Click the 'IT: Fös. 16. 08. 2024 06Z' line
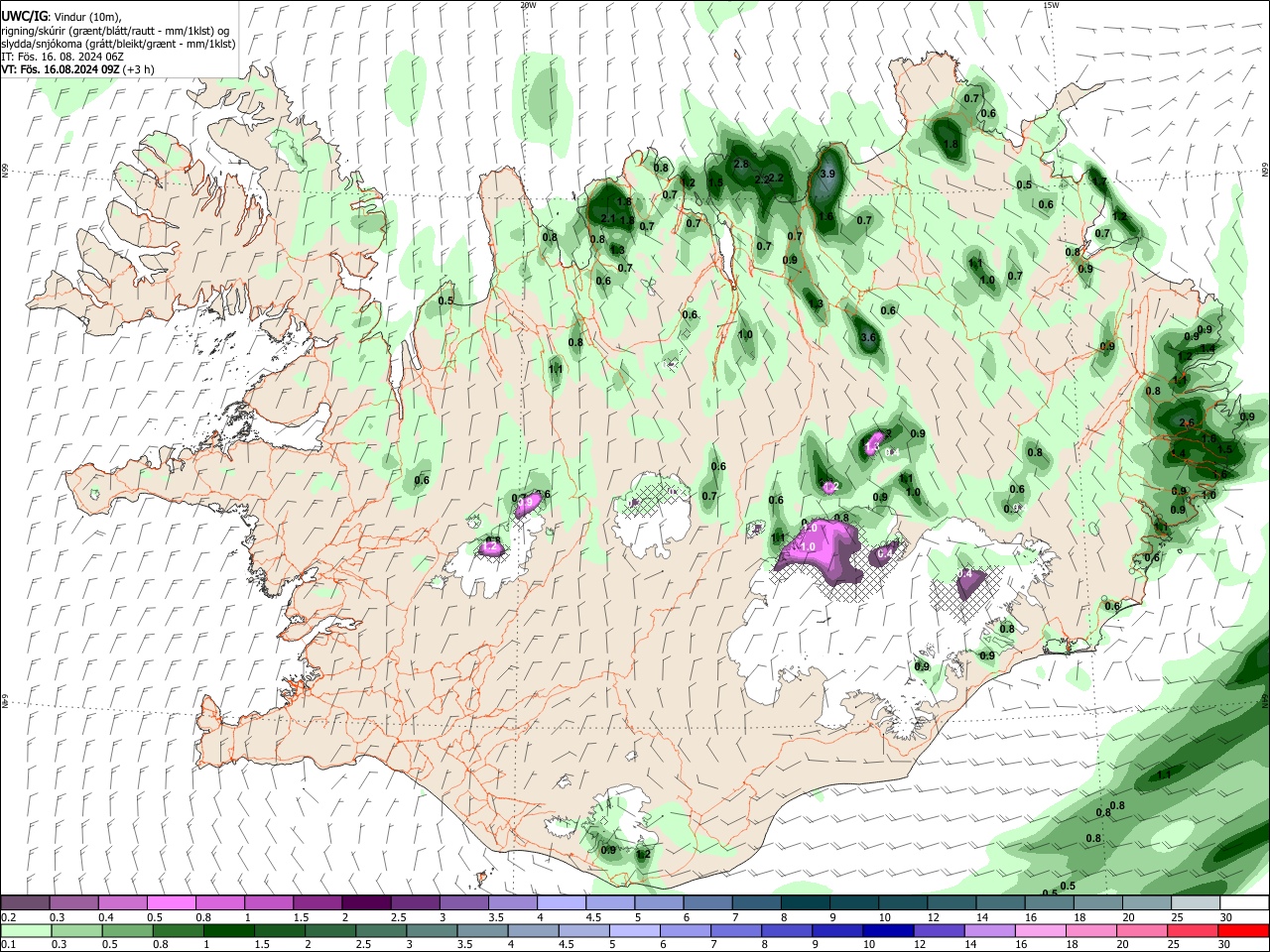The width and height of the screenshot is (1270, 952). click(x=63, y=57)
